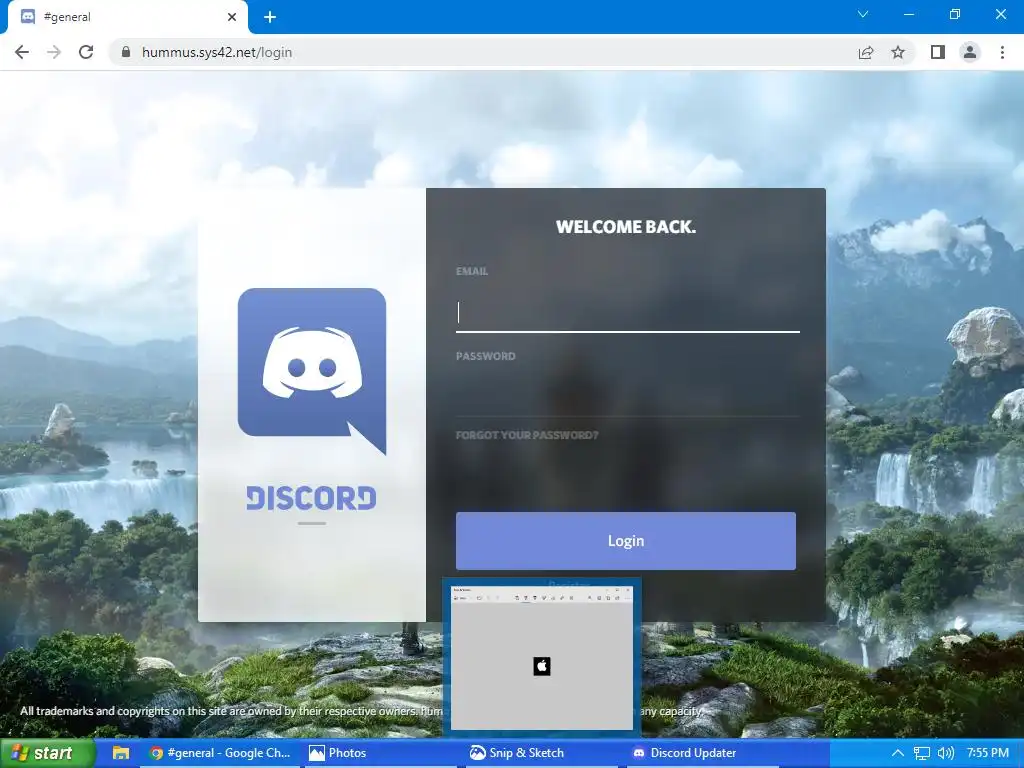Open volume control speaker icon
The height and width of the screenshot is (768, 1024).
click(945, 753)
